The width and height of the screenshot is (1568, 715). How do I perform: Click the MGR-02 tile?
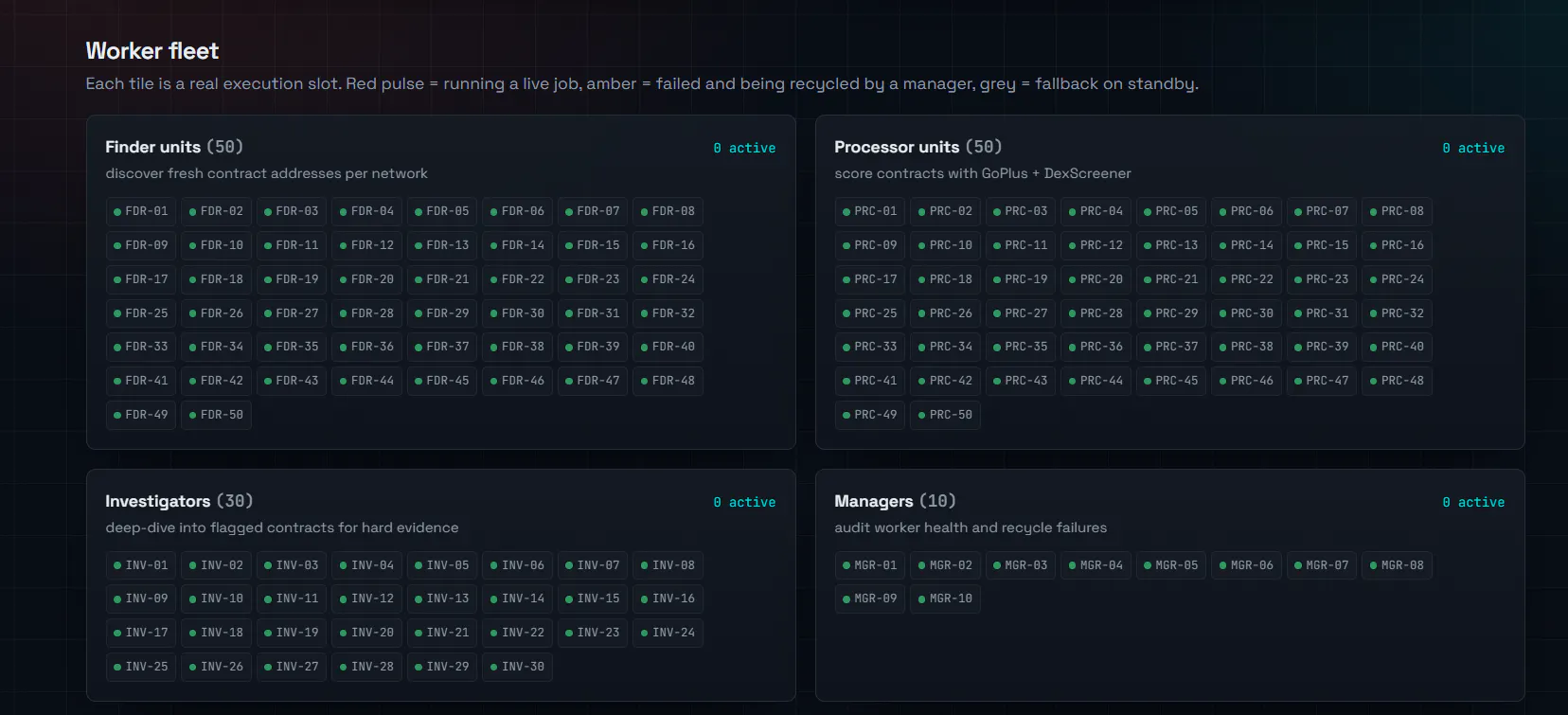pyautogui.click(x=945, y=565)
